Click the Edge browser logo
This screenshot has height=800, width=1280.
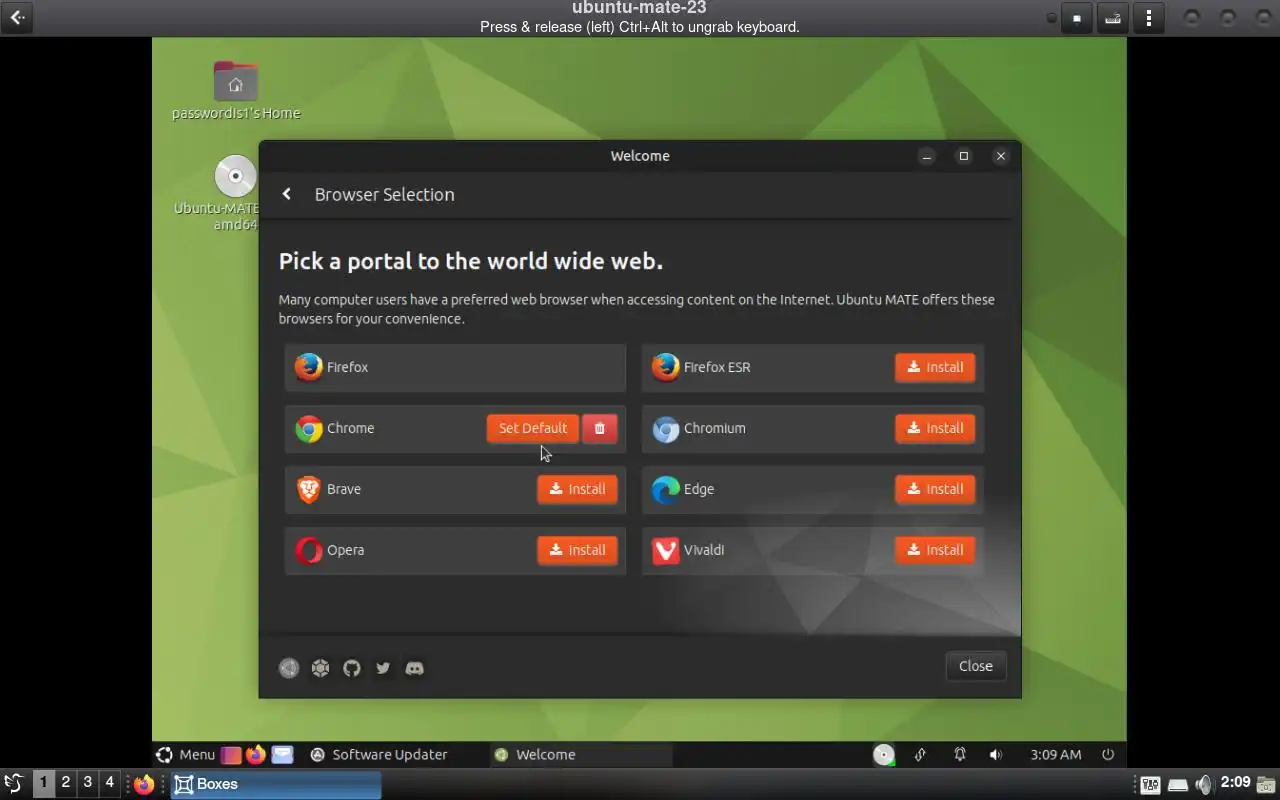pos(666,489)
